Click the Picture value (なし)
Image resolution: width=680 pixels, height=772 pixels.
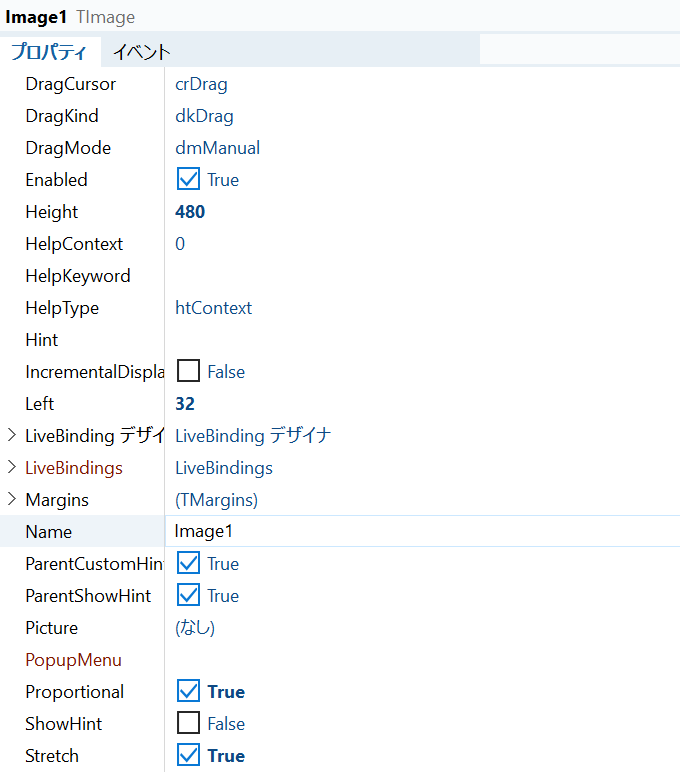click(x=195, y=628)
